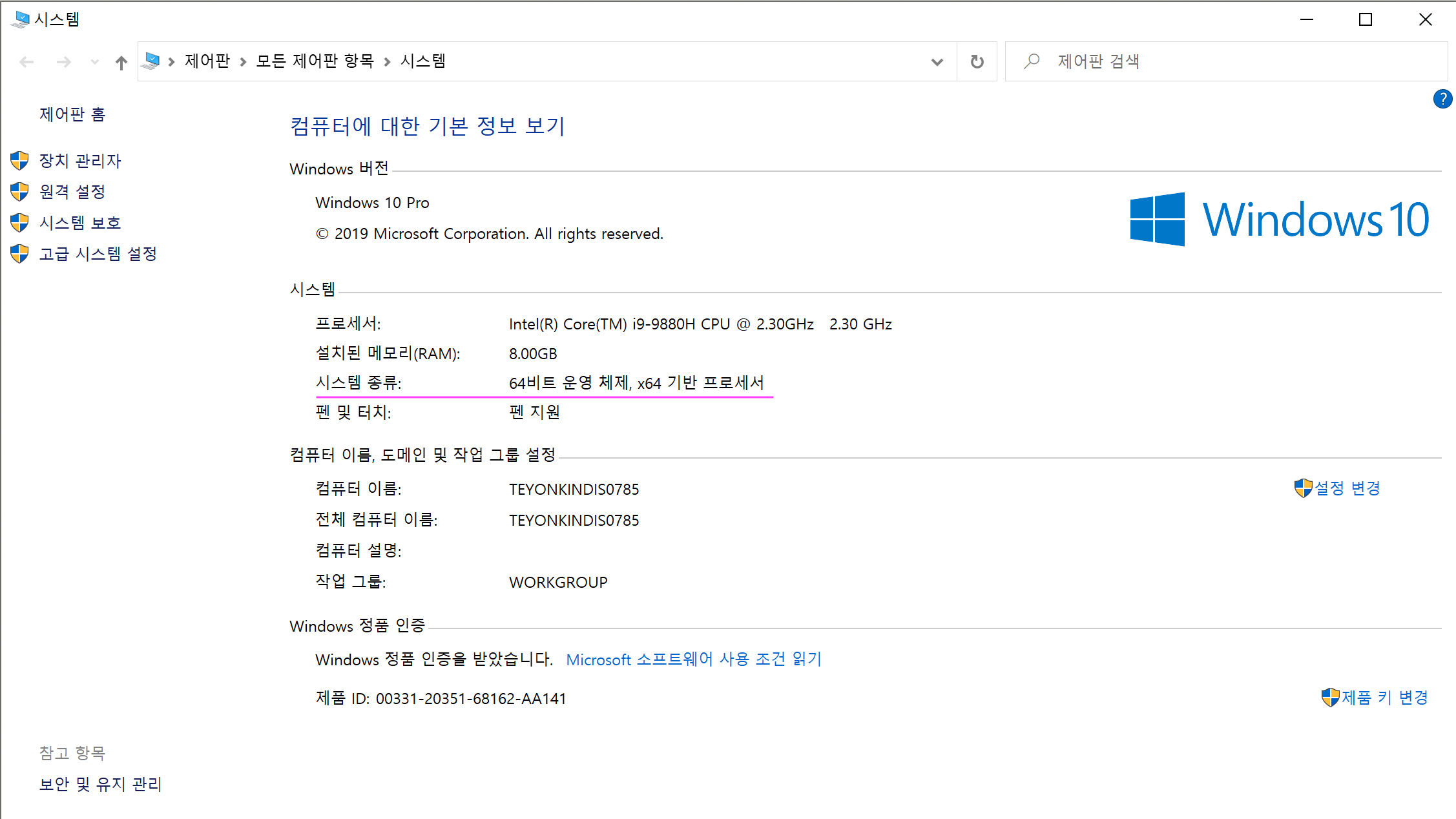Select full computer name beside 전체 컴퓨터 이름
Image resolution: width=1456 pixels, height=819 pixels.
(574, 521)
